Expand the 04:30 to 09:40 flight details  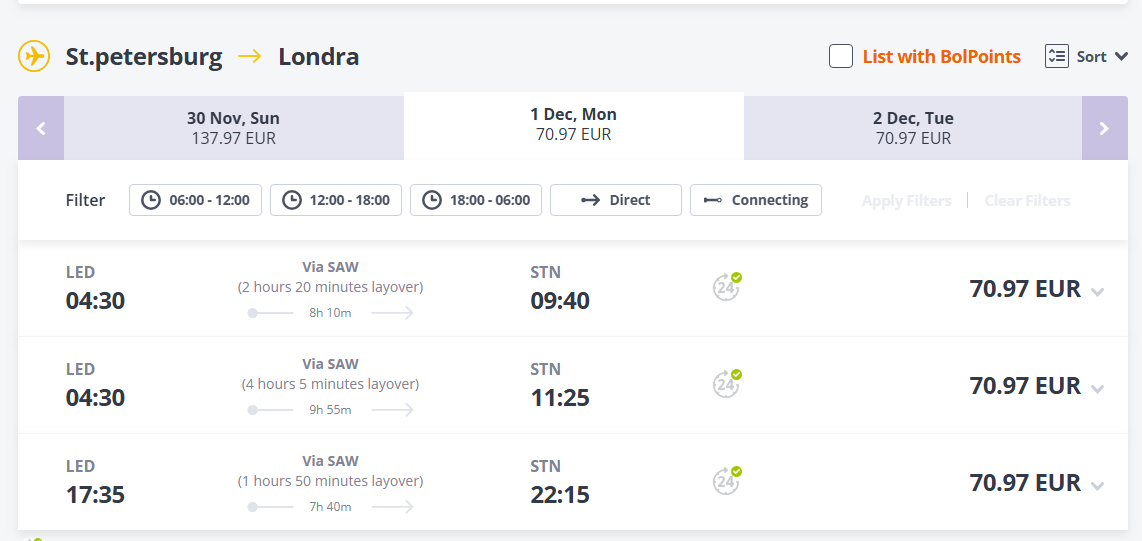1098,292
